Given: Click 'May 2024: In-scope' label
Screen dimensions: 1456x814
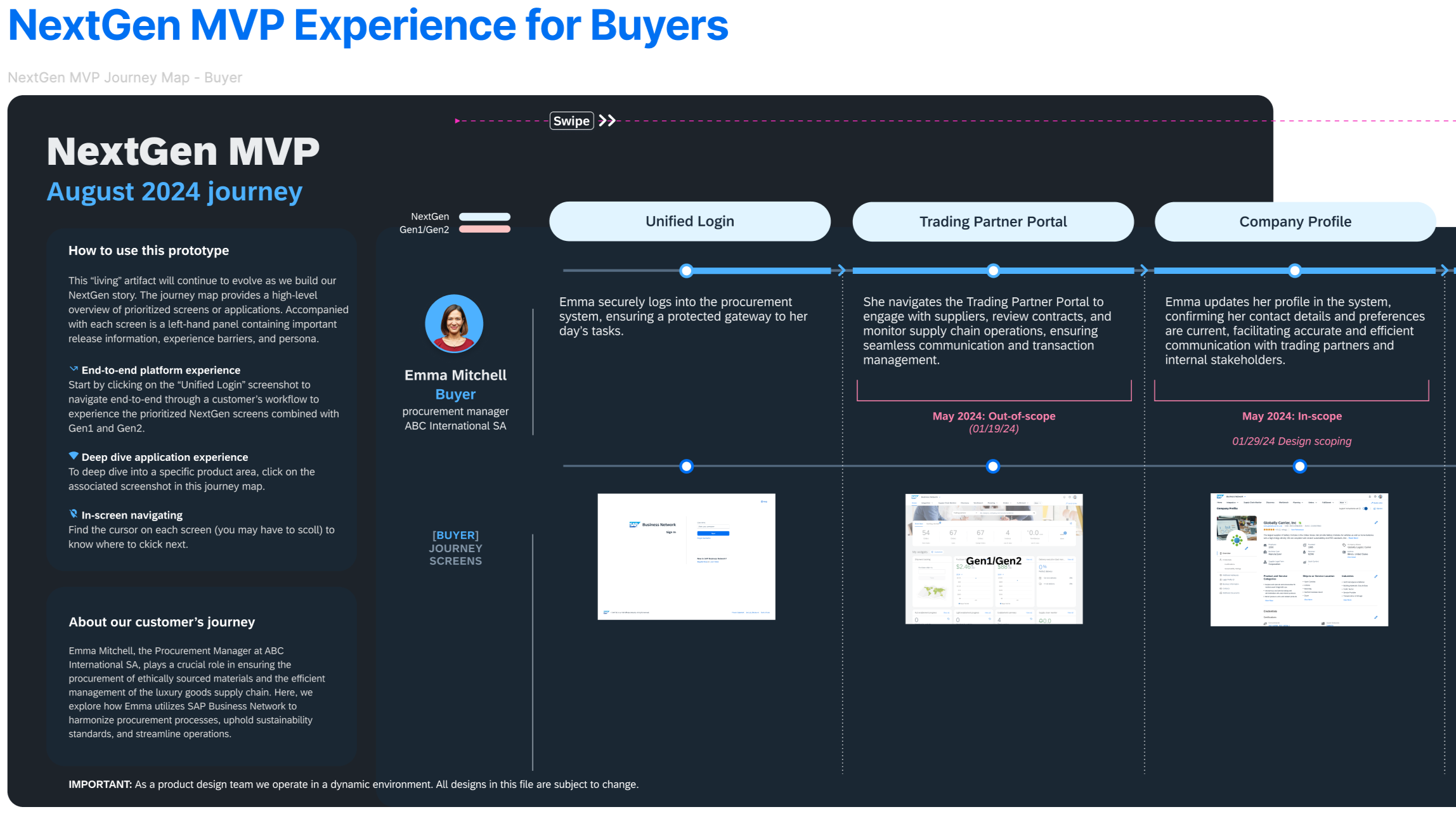Looking at the screenshot, I should point(1292,416).
